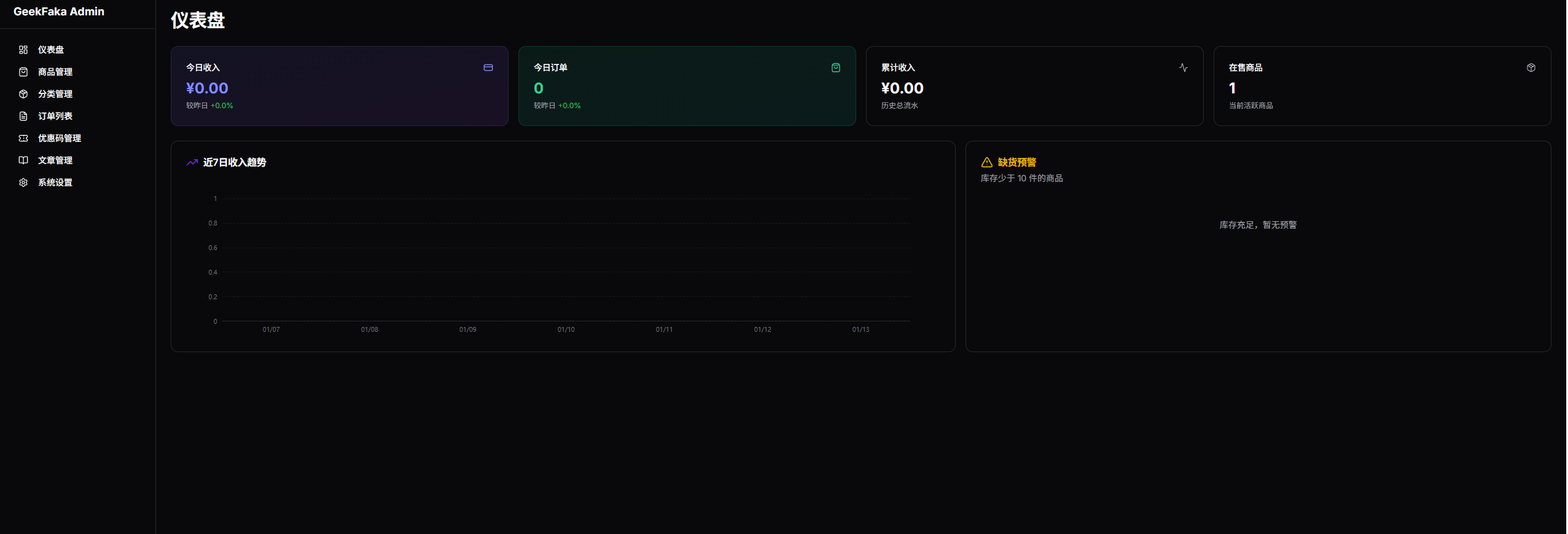Click the 库存充足，暂无预警 message

click(x=1258, y=225)
